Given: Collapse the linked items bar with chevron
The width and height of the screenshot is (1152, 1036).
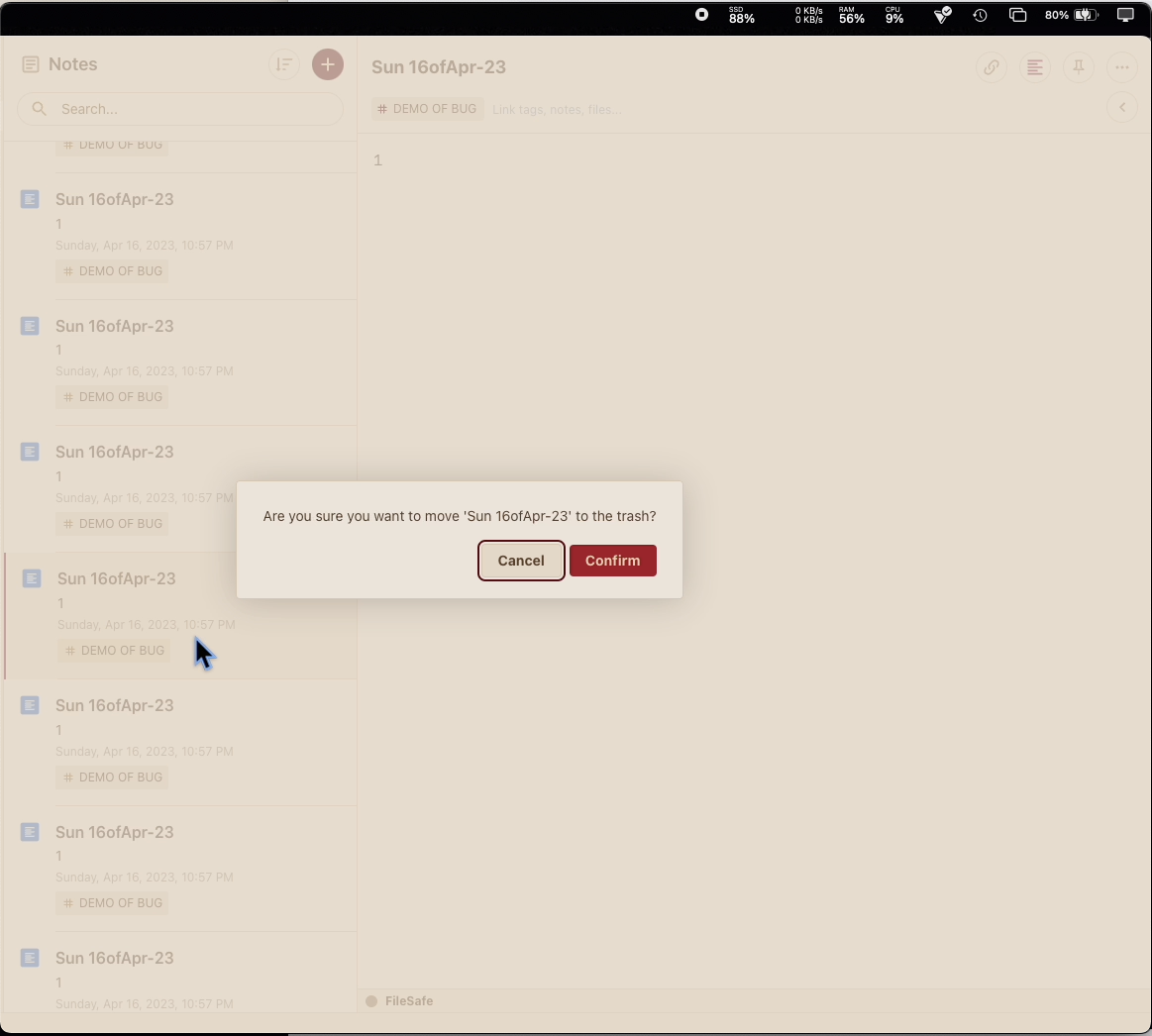Looking at the screenshot, I should point(1122,107).
